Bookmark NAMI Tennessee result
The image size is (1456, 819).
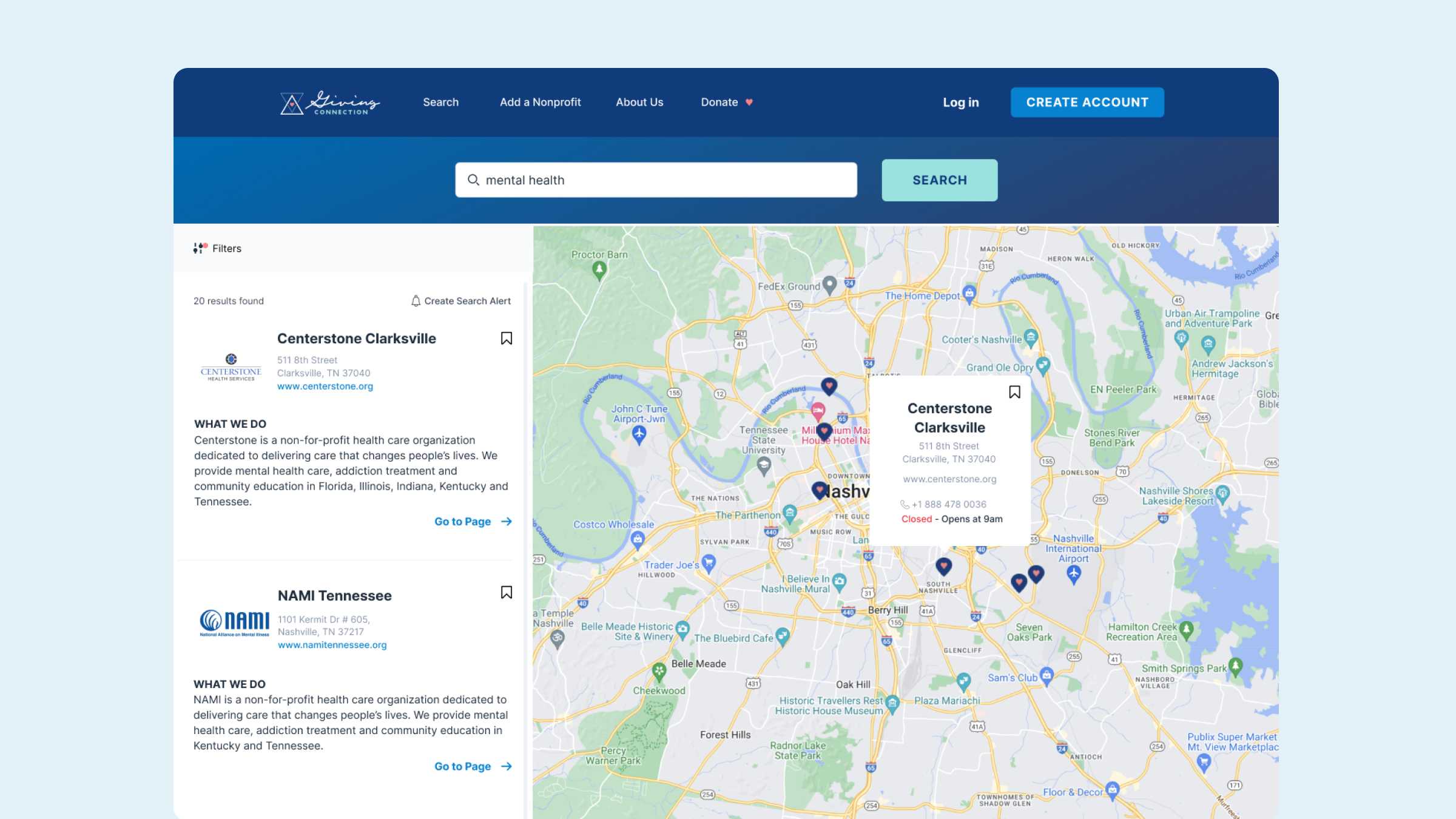coord(507,593)
